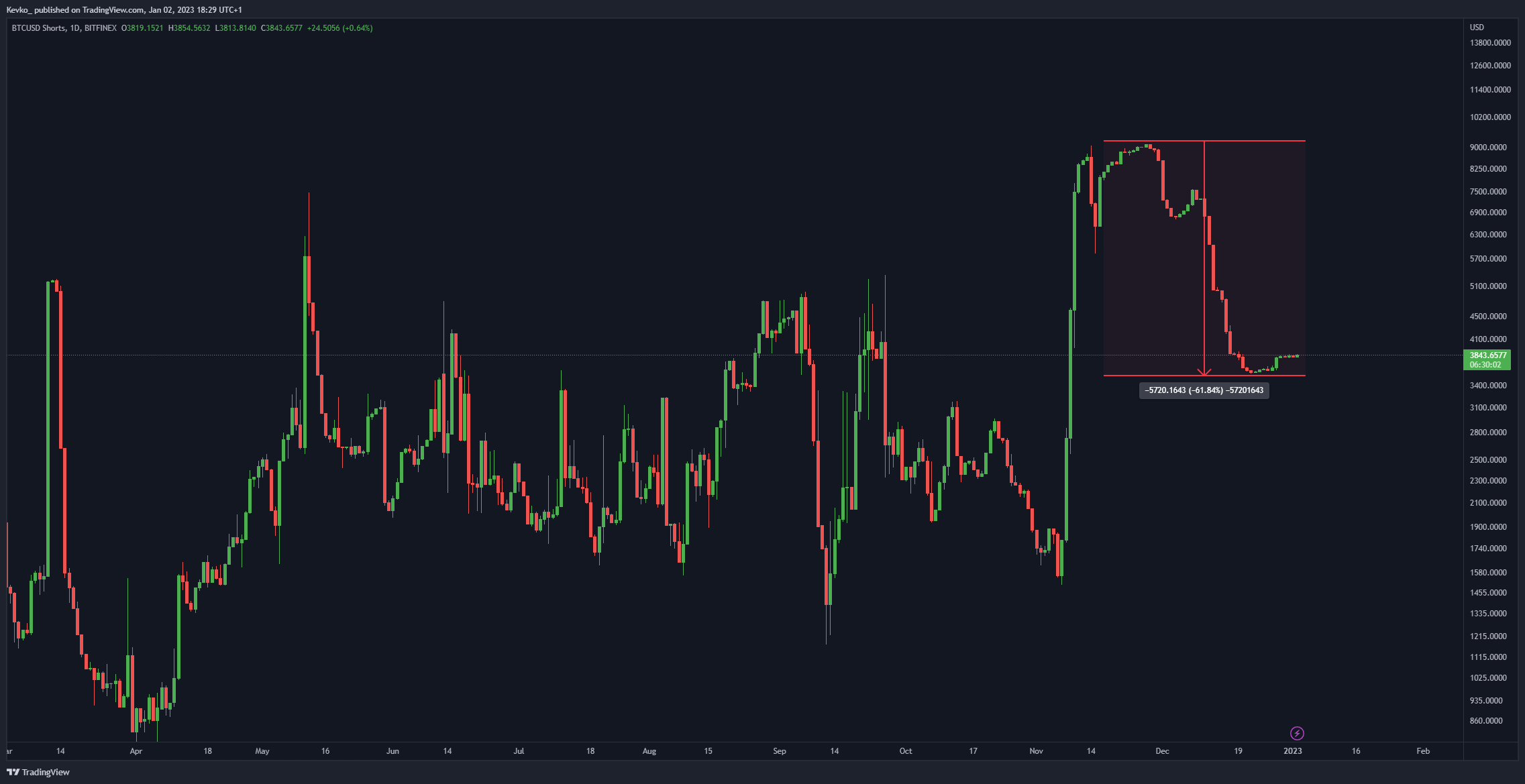1525x784 pixels.
Task: Click the measurement tooltip -5720.1643 (-61.84%)
Action: [1204, 390]
